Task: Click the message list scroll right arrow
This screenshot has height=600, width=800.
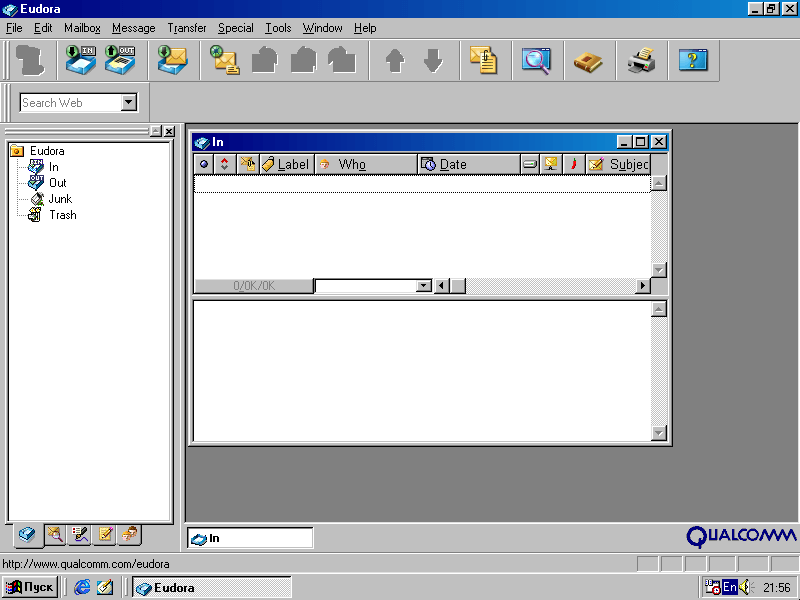Action: click(643, 286)
